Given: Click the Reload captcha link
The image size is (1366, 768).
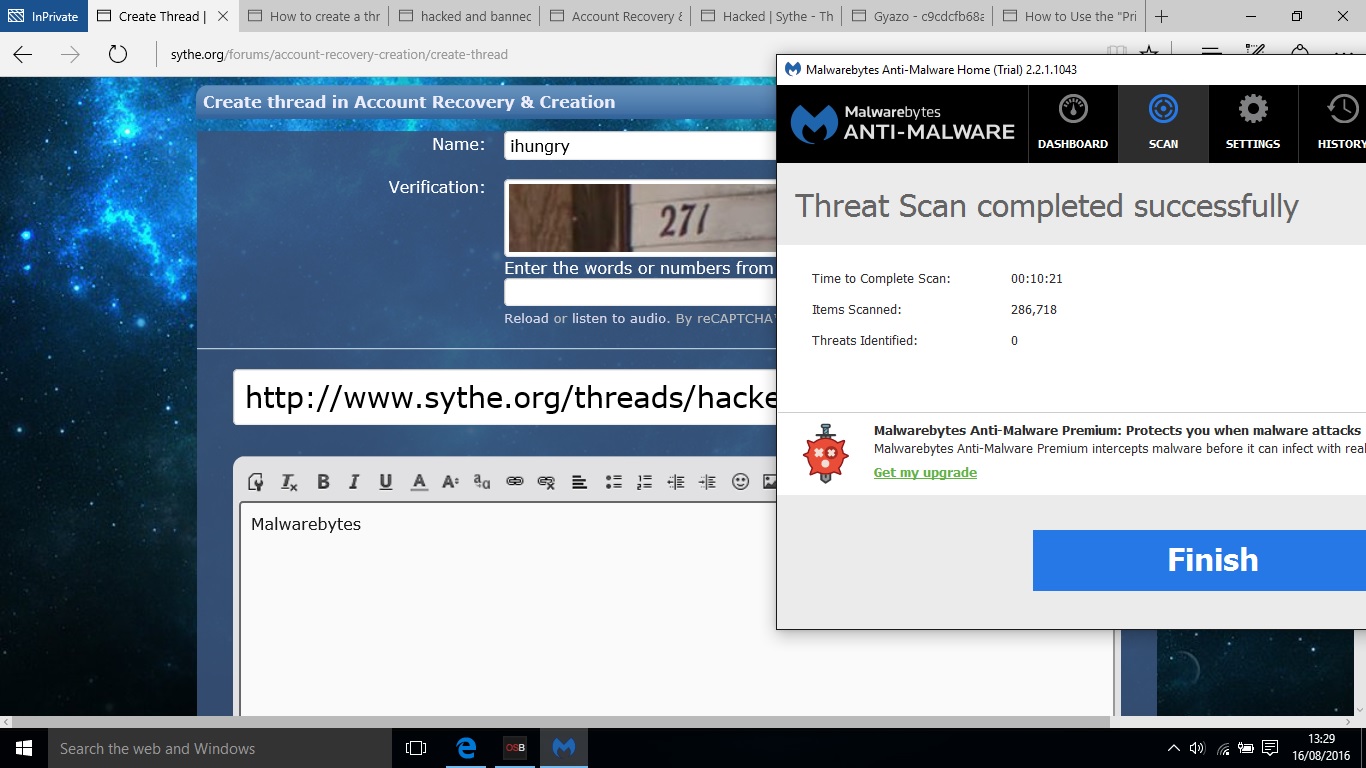Looking at the screenshot, I should coord(526,318).
